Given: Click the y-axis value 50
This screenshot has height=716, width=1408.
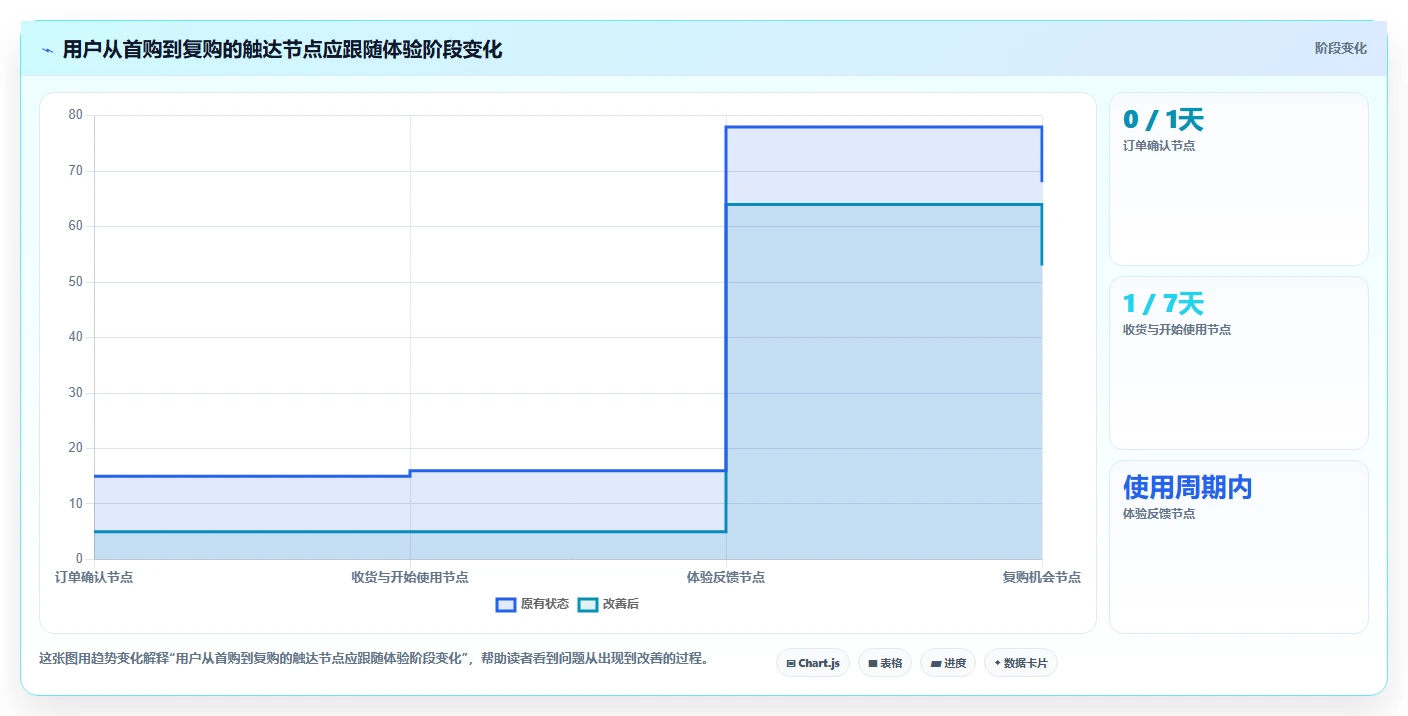Looking at the screenshot, I should point(76,282).
